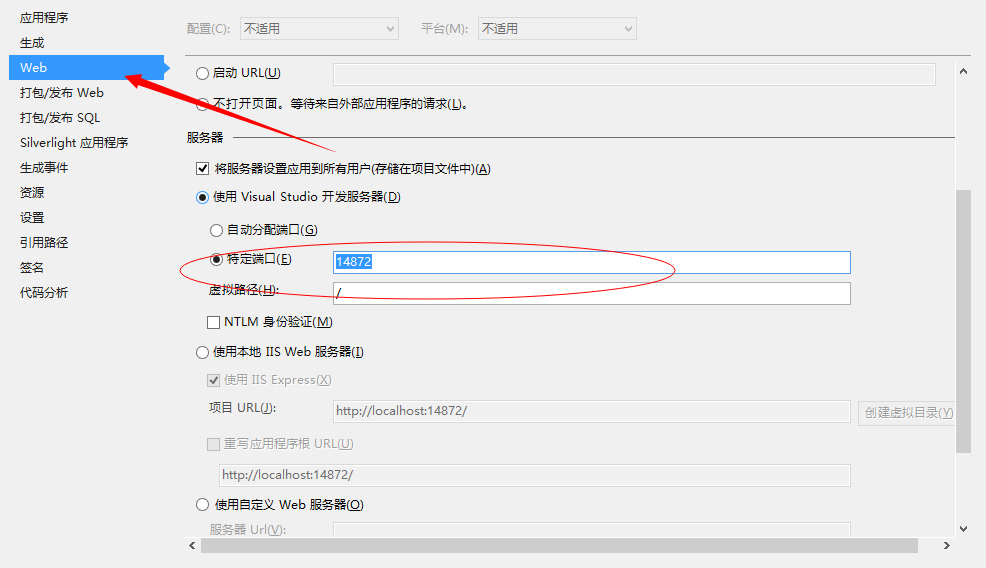Click the 项目 URL text field
Viewport: 986px width, 568px height.
click(x=592, y=411)
